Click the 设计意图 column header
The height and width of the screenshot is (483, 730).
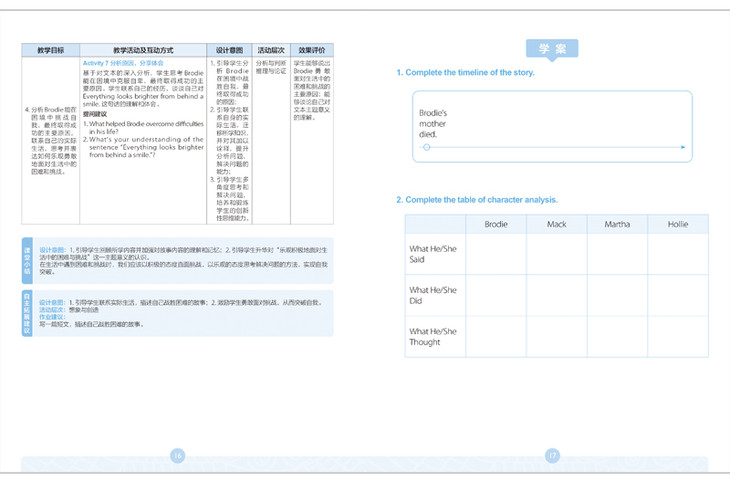click(x=229, y=49)
